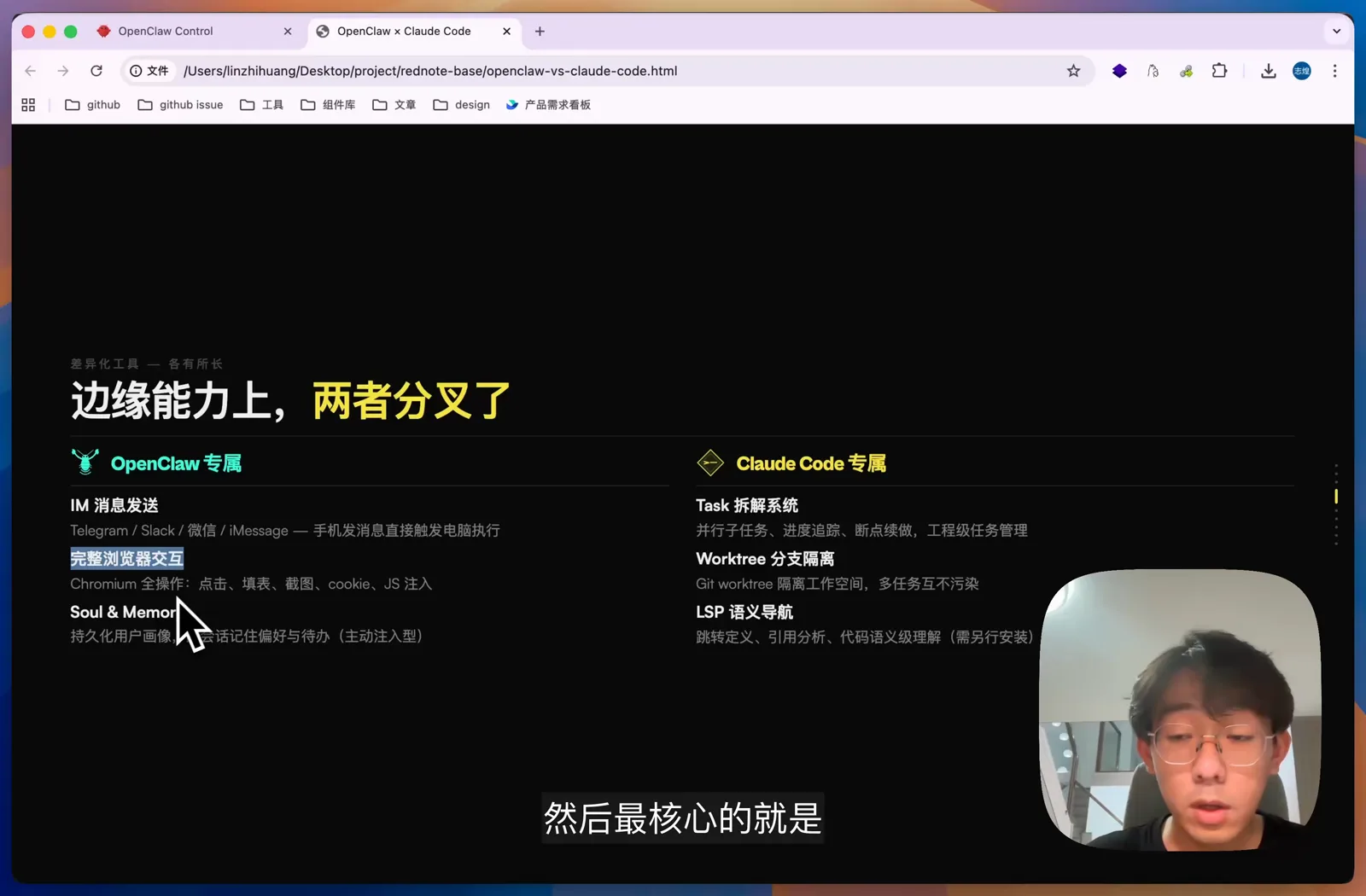Image resolution: width=1366 pixels, height=896 pixels.
Task: Click the Claude Code 专属 heading
Action: tap(811, 463)
